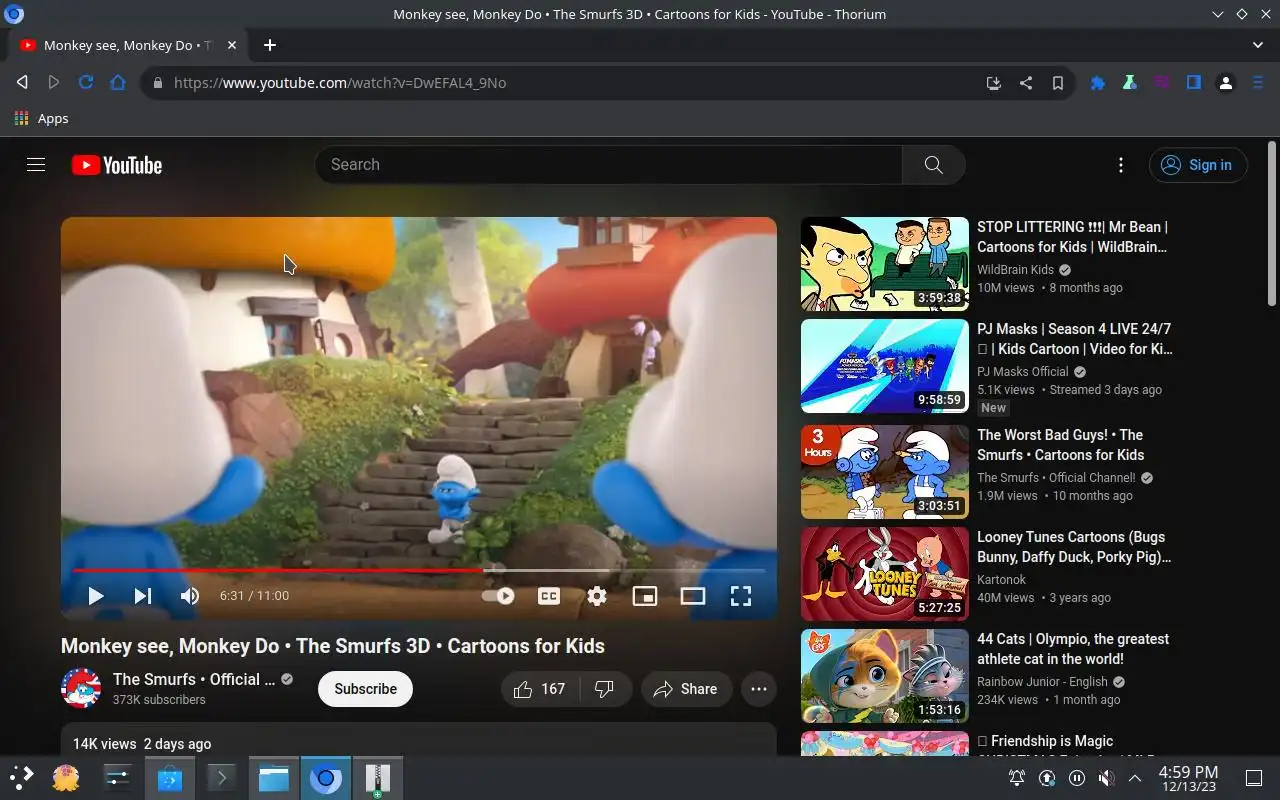Image resolution: width=1280 pixels, height=800 pixels.
Task: Open YouTube settings three-dot menu
Action: point(1121,165)
